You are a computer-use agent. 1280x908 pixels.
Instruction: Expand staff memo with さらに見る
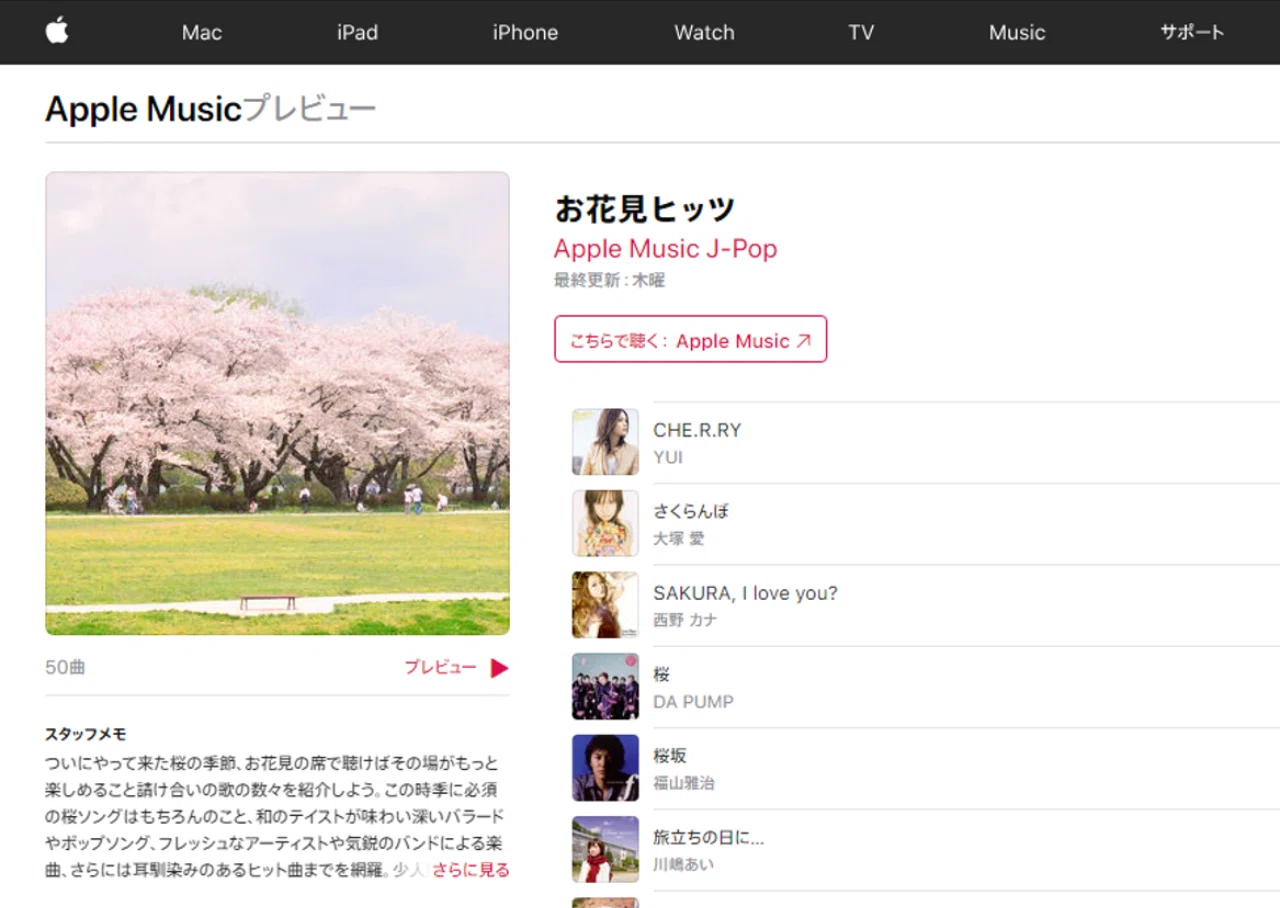point(471,870)
